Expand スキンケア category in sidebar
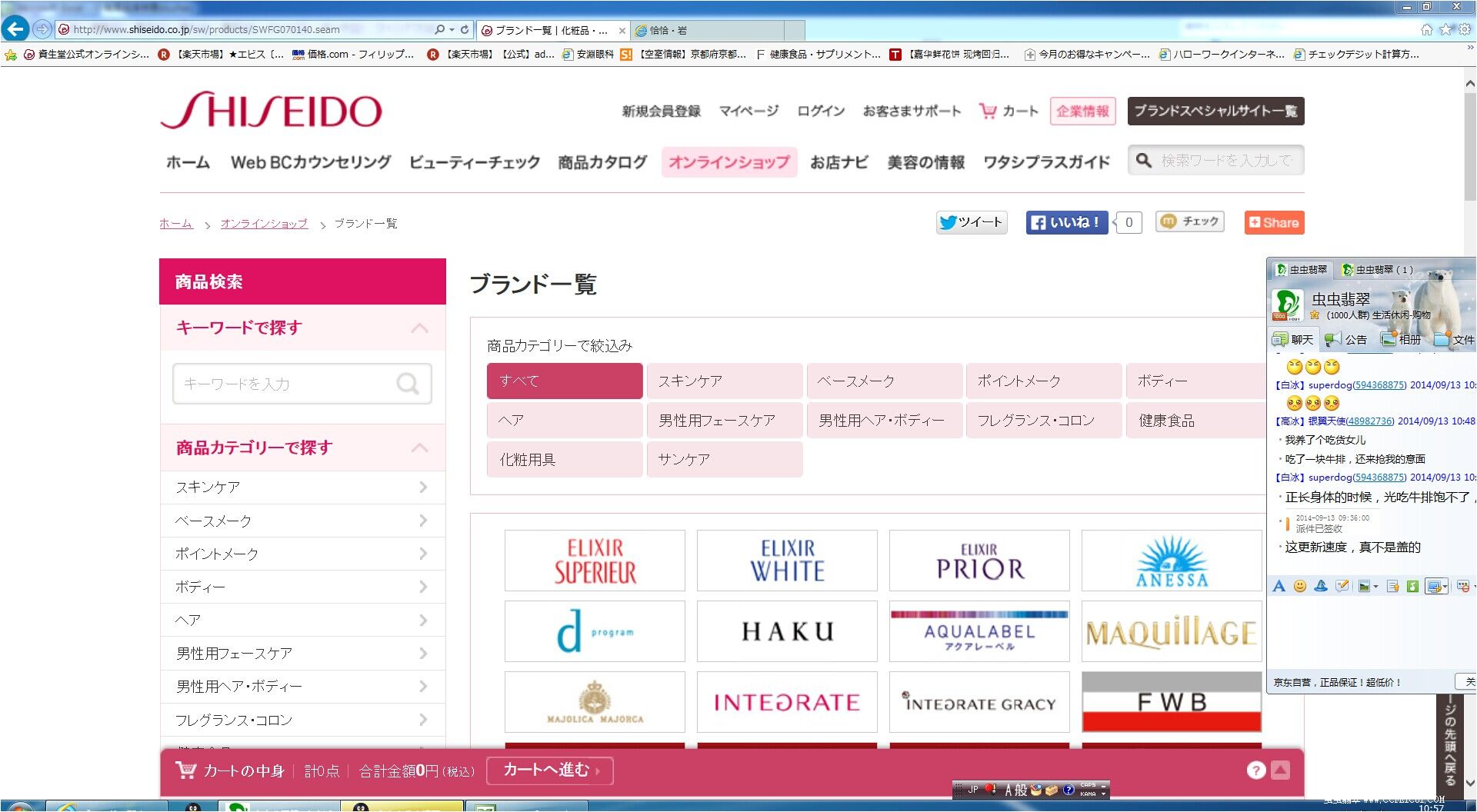Image resolution: width=1477 pixels, height=812 pixels. pyautogui.click(x=302, y=488)
